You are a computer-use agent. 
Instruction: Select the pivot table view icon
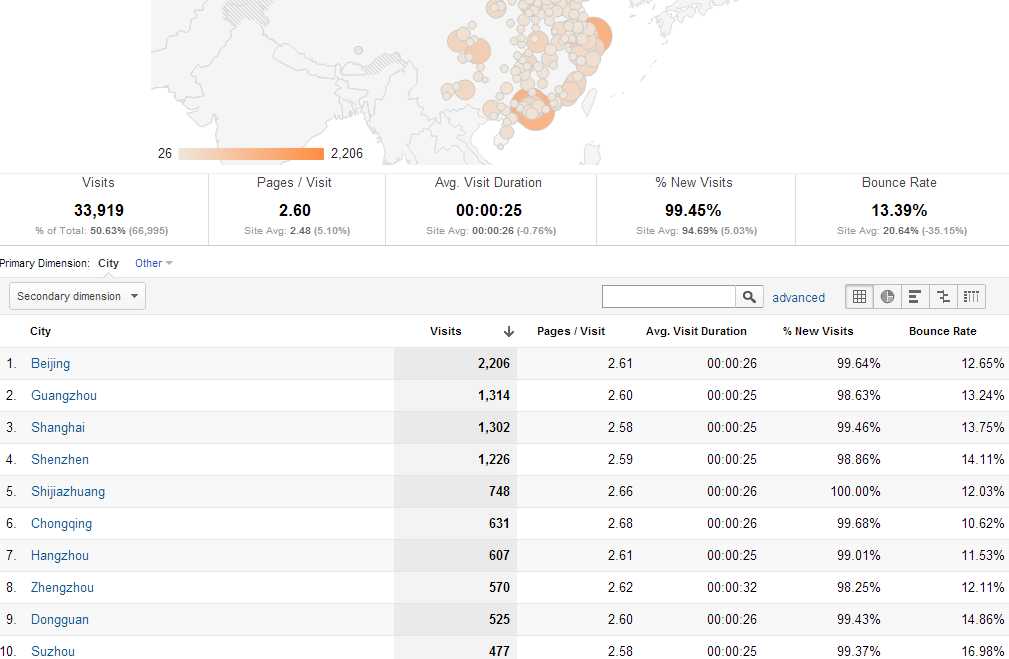(x=971, y=297)
